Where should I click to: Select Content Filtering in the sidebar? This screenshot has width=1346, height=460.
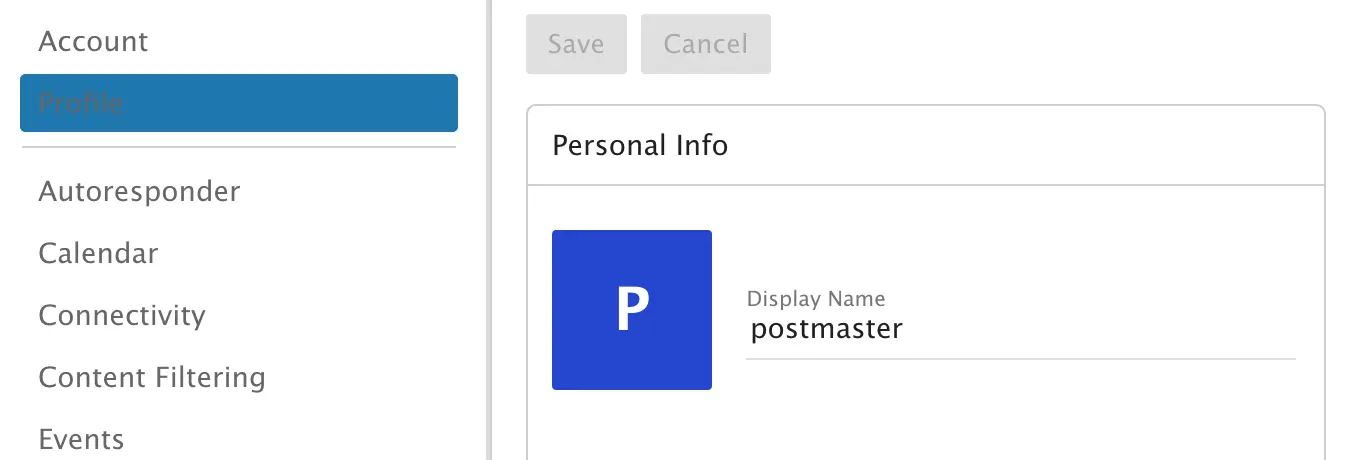coord(152,377)
